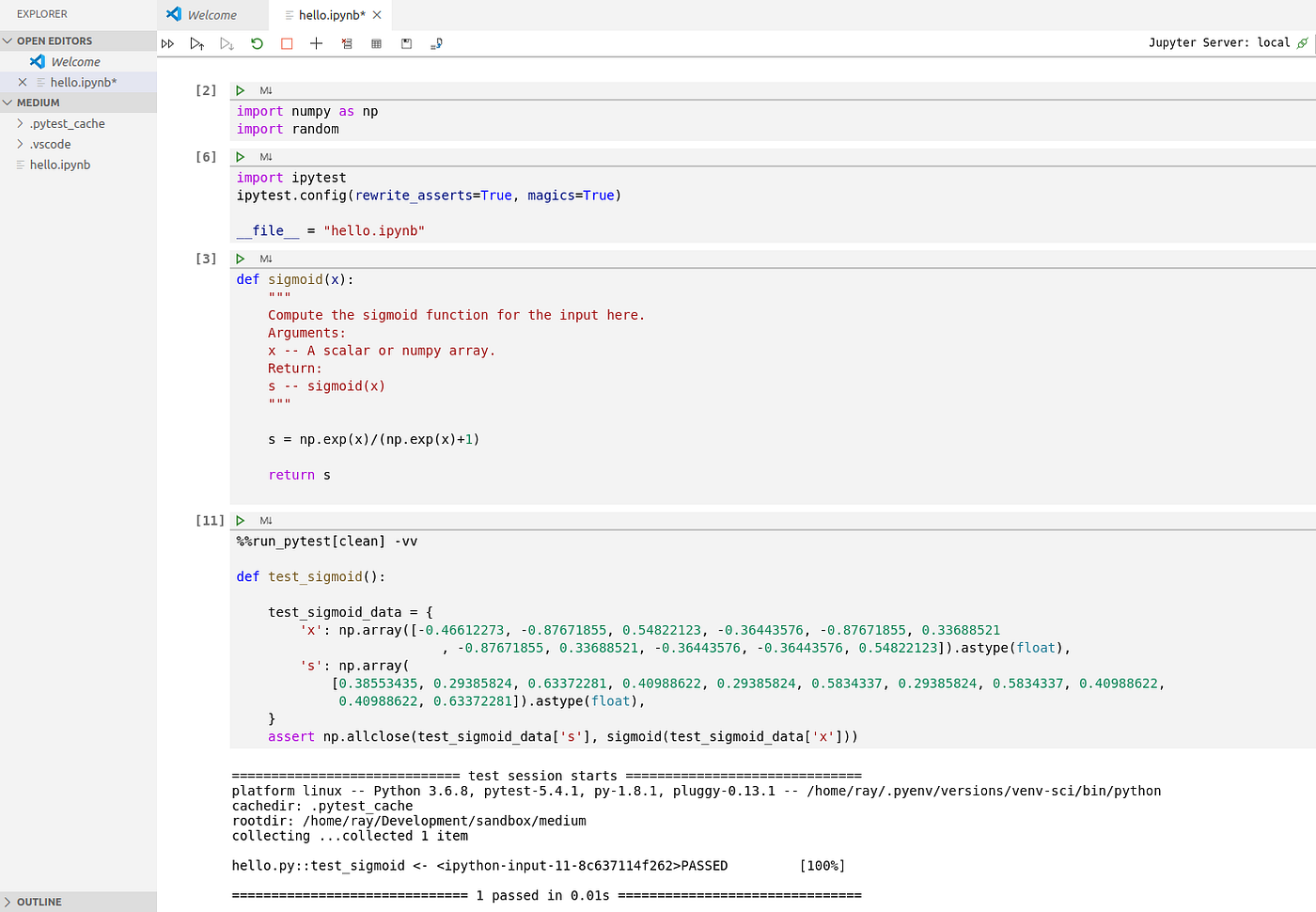The height and width of the screenshot is (912, 1316).
Task: Restart the Jupyter kernel
Action: pyautogui.click(x=257, y=43)
